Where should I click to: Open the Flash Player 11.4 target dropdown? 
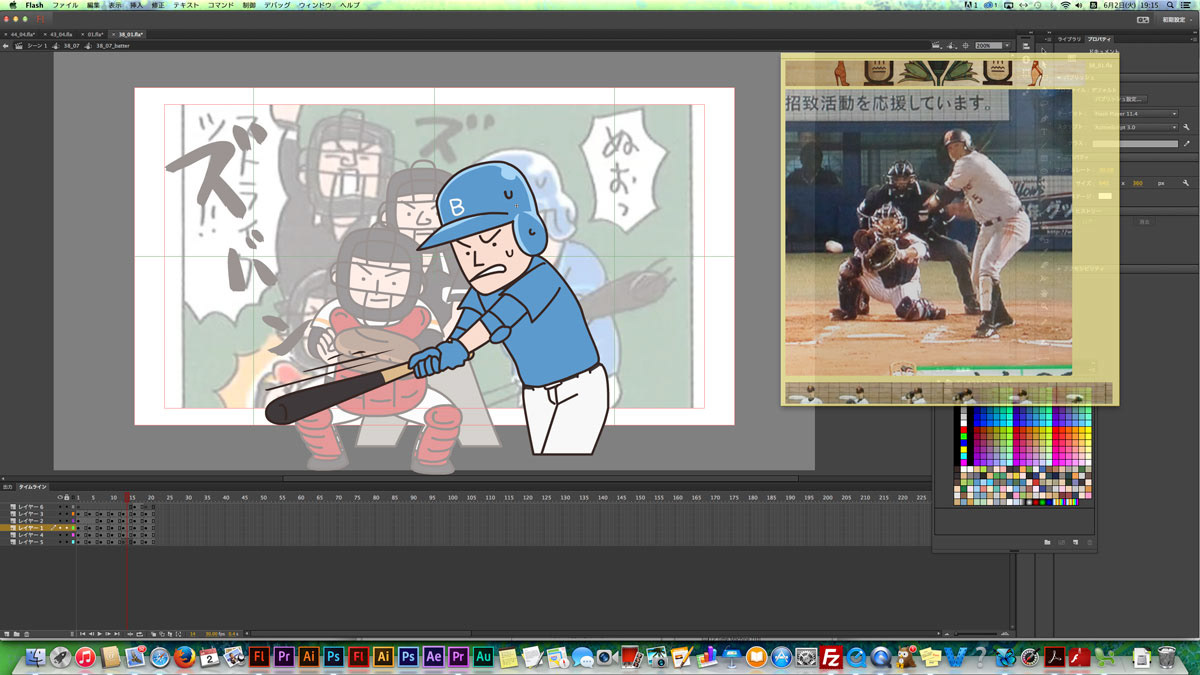click(1136, 114)
